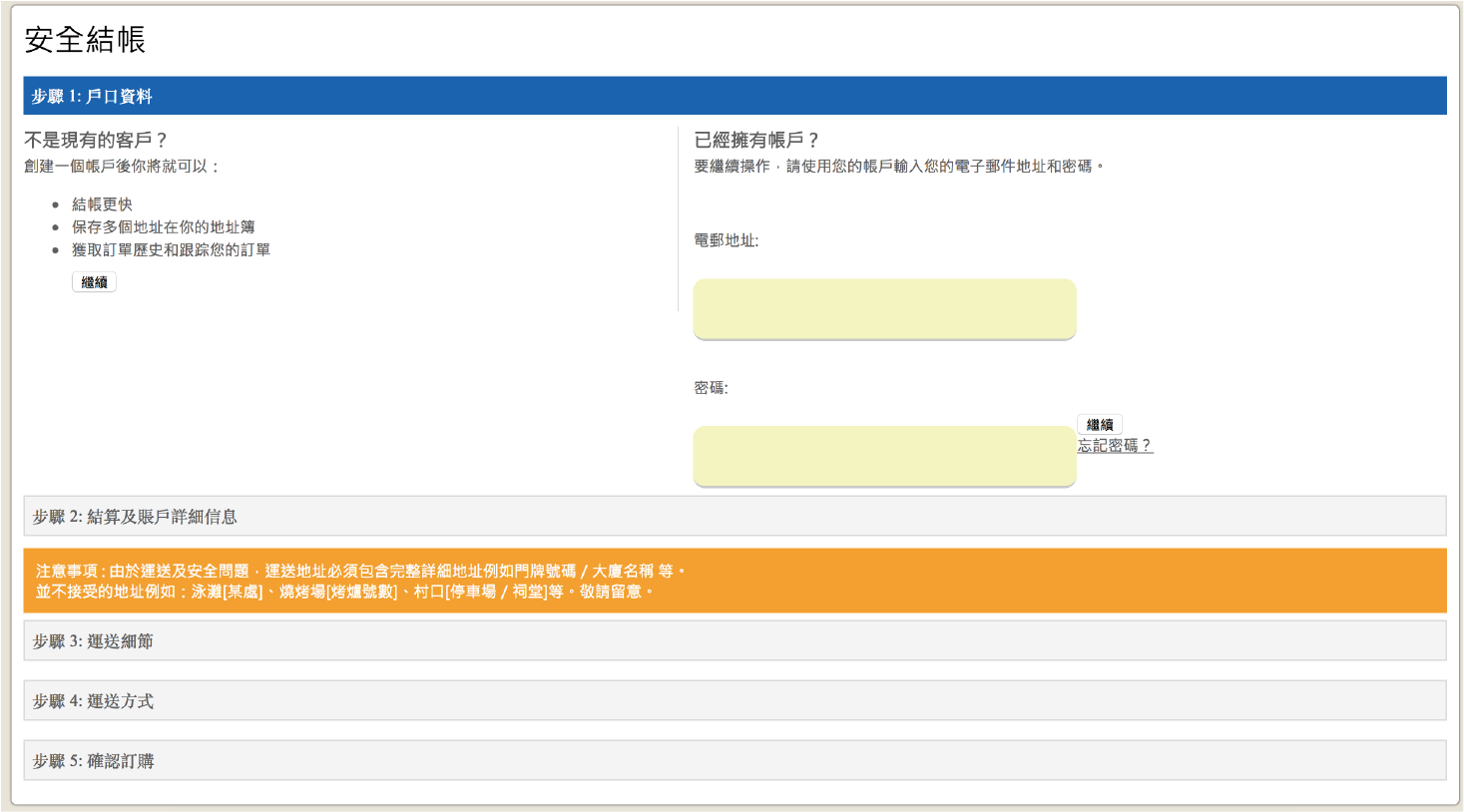Click inside the 密碼 input field
Viewport: 1464px width, 812px height.
click(884, 456)
